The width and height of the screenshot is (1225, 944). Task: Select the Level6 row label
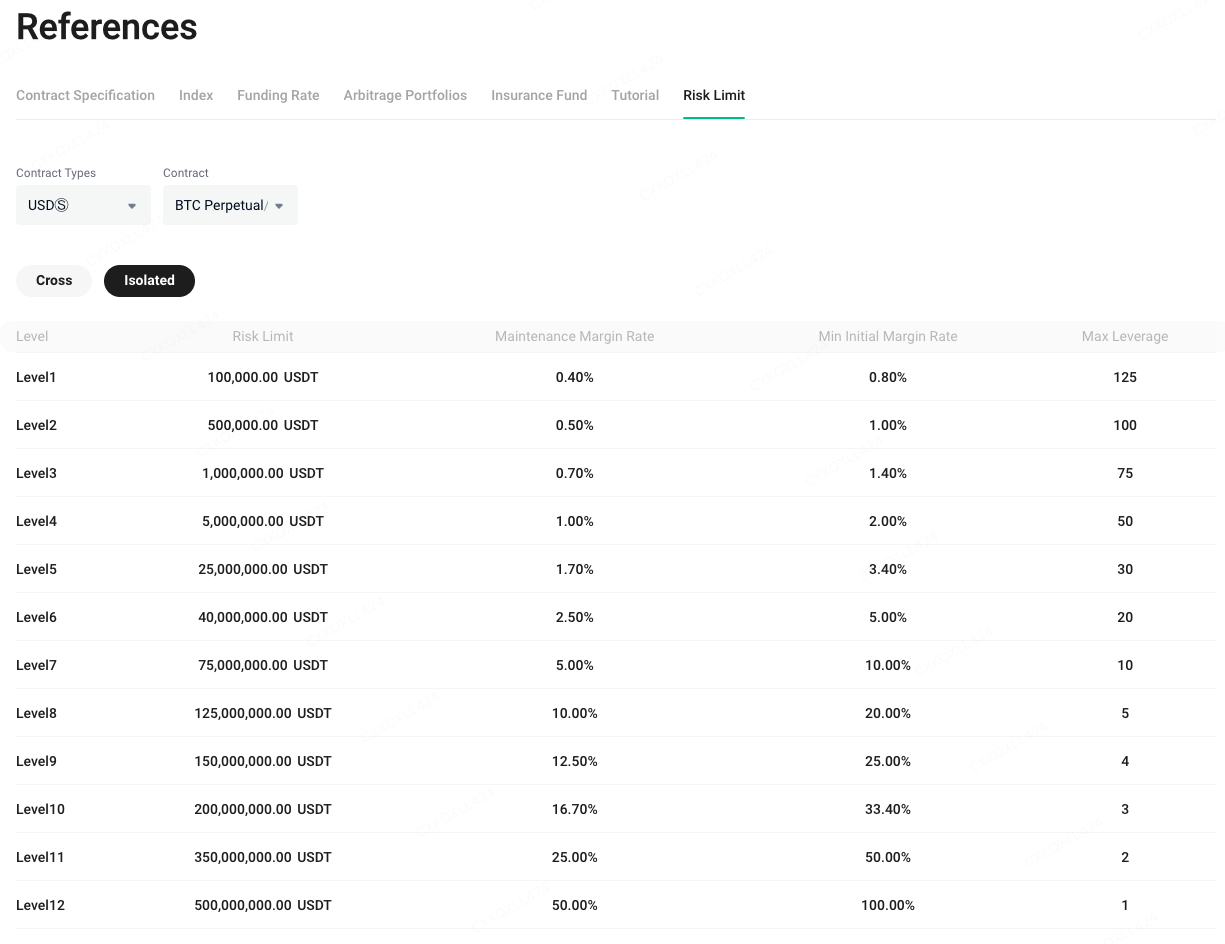point(36,617)
